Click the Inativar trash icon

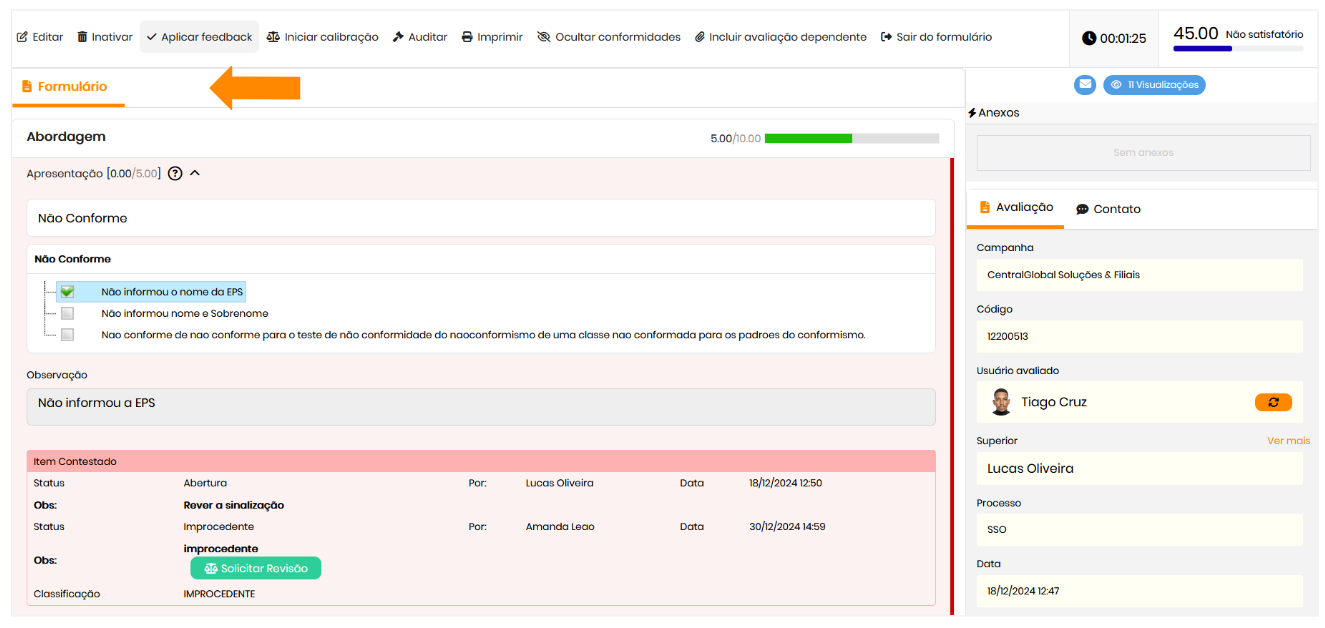point(82,37)
